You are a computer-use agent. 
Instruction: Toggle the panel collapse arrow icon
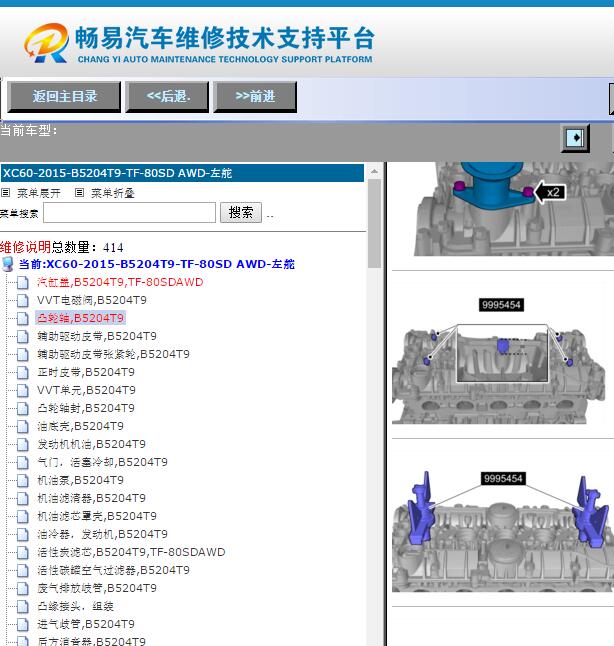pyautogui.click(x=575, y=138)
